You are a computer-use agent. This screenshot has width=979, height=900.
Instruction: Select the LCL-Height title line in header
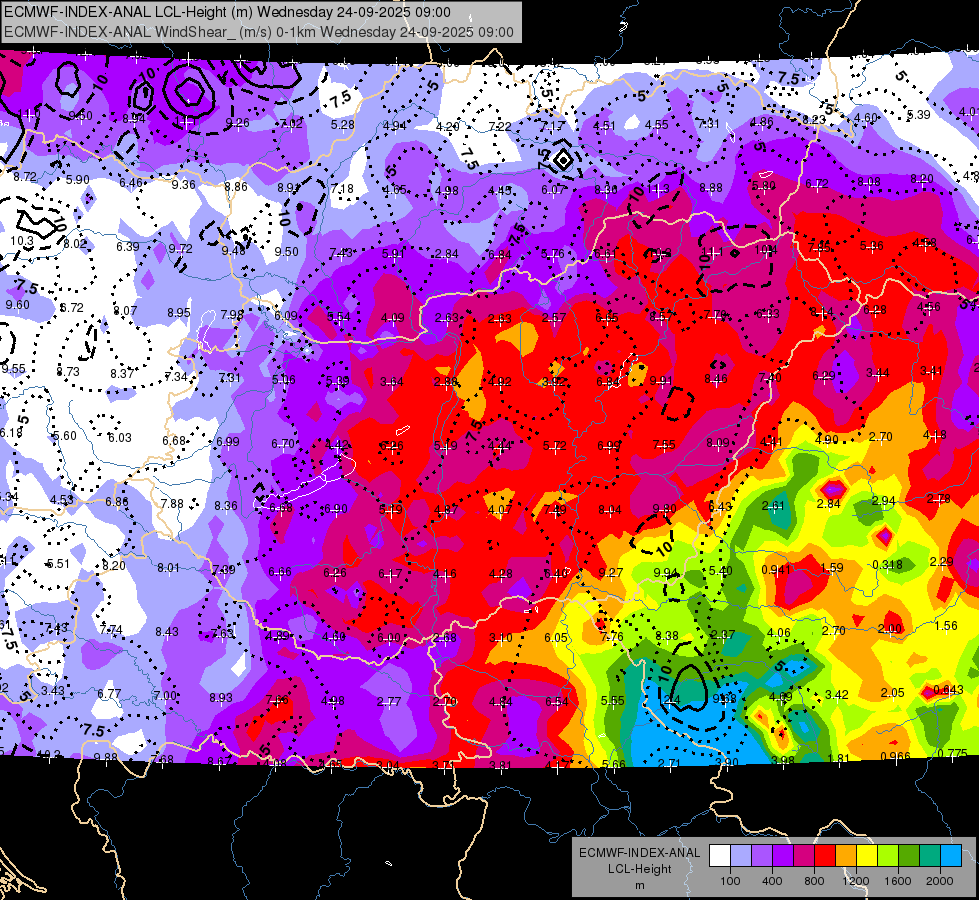(x=227, y=12)
